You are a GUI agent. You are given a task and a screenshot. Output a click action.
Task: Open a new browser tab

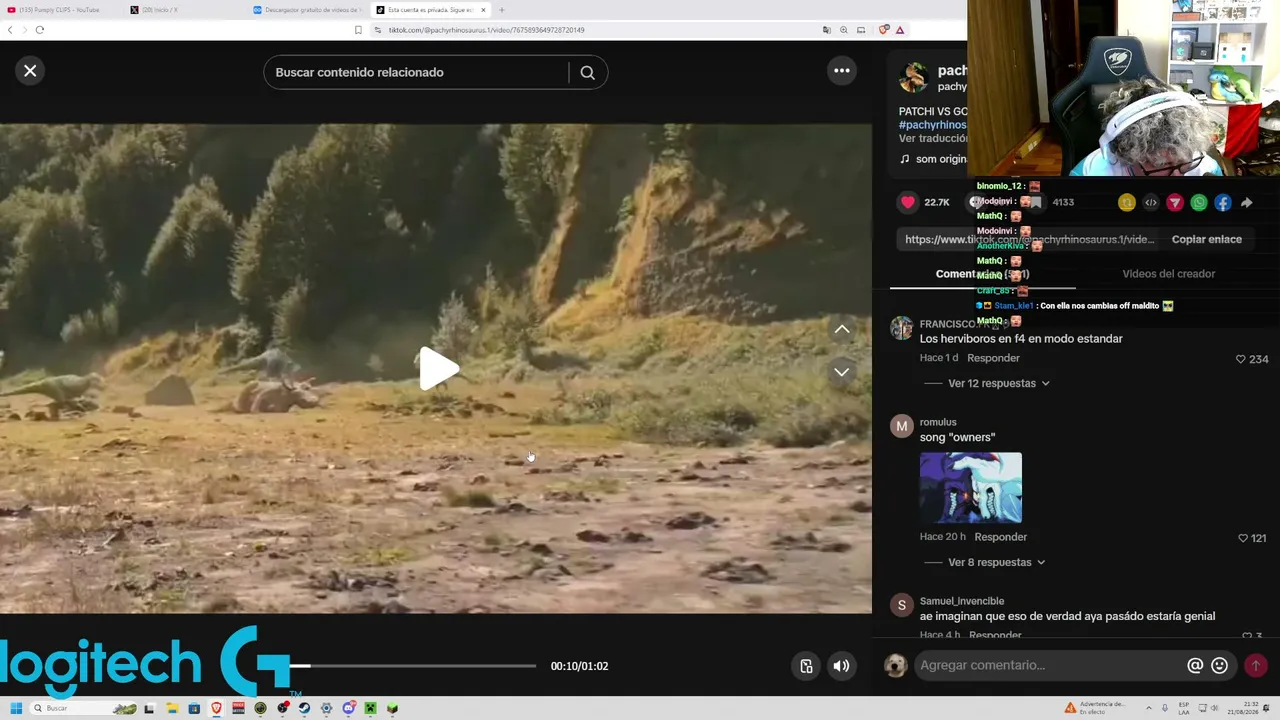(502, 10)
